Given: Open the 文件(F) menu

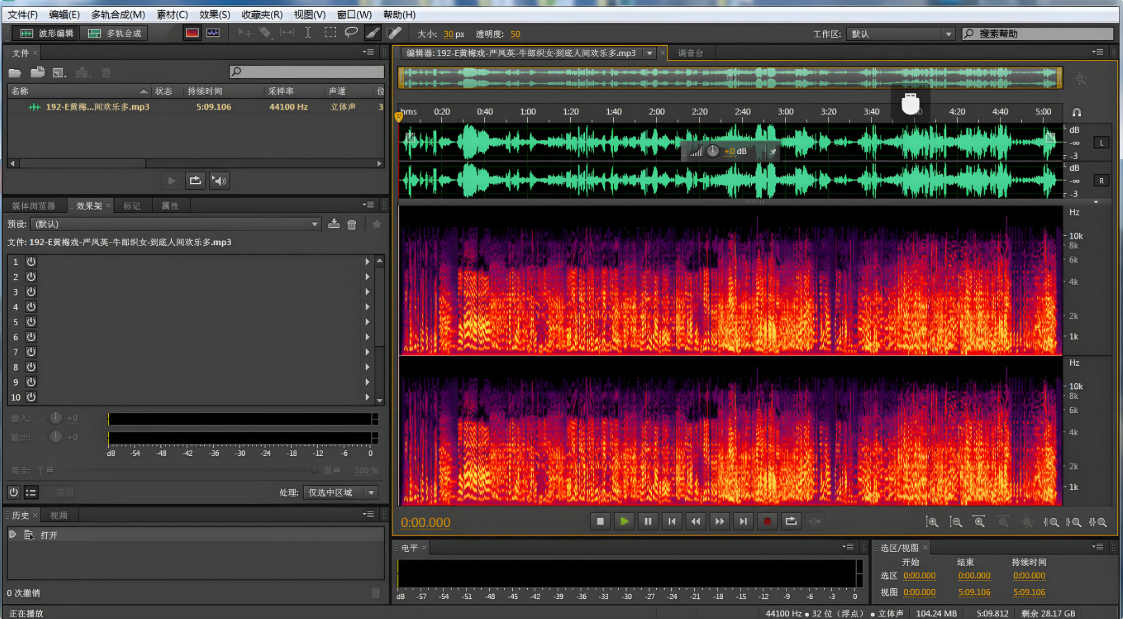Looking at the screenshot, I should point(23,14).
